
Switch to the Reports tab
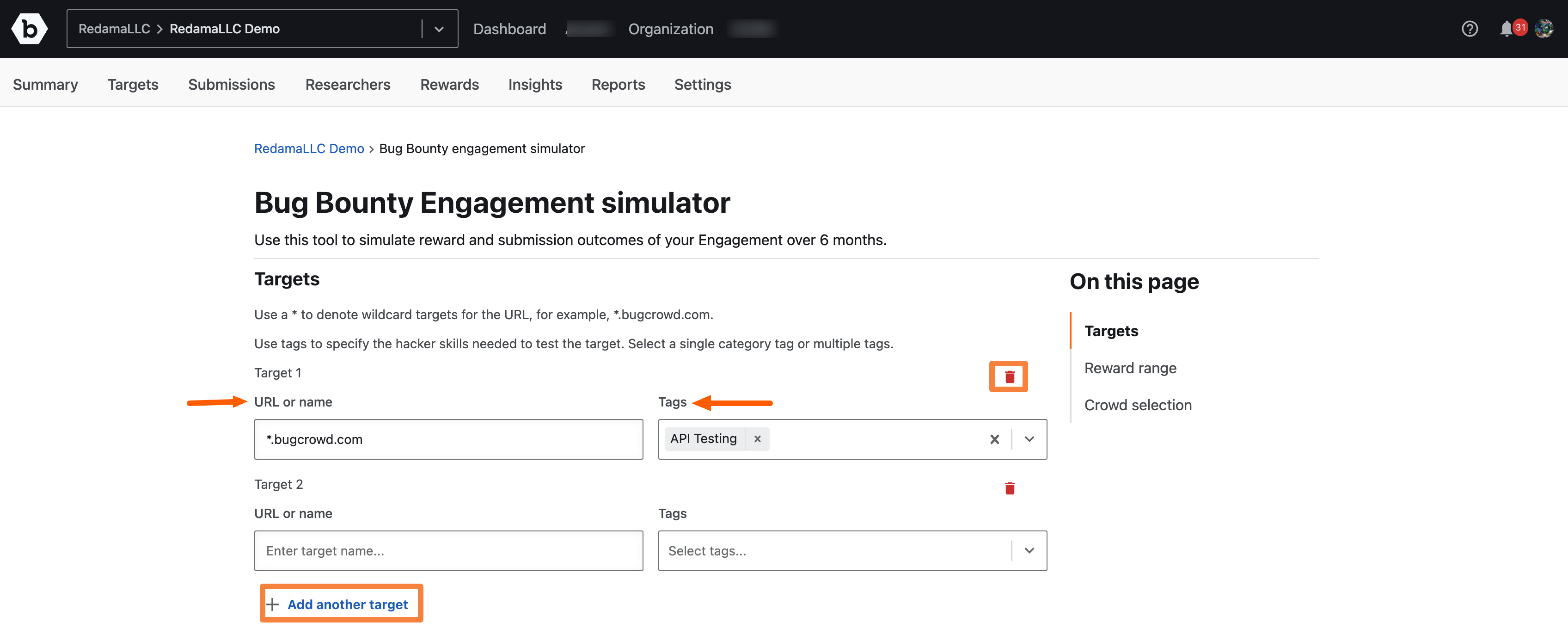(618, 84)
